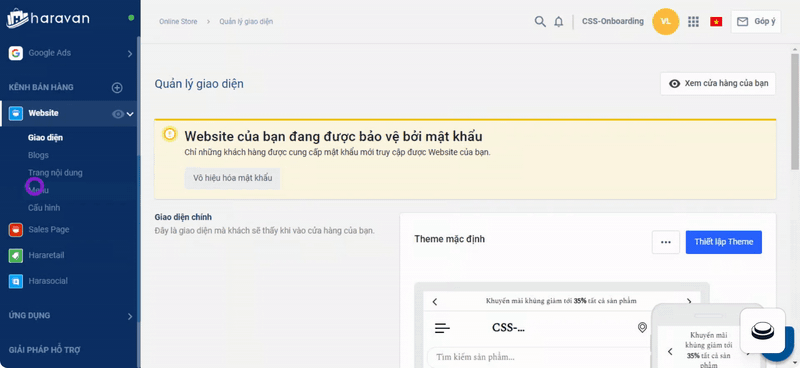
Task: Expand the Google Ads arrow
Action: point(130,54)
